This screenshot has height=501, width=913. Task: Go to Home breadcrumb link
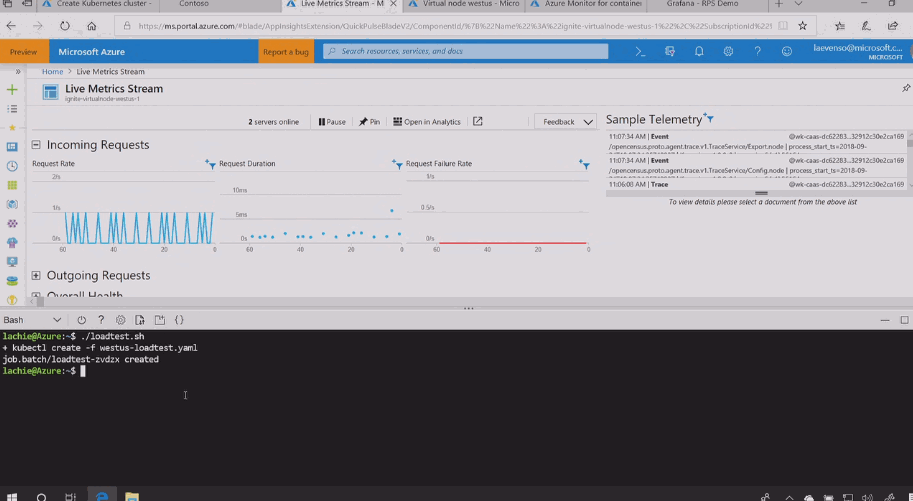click(52, 72)
